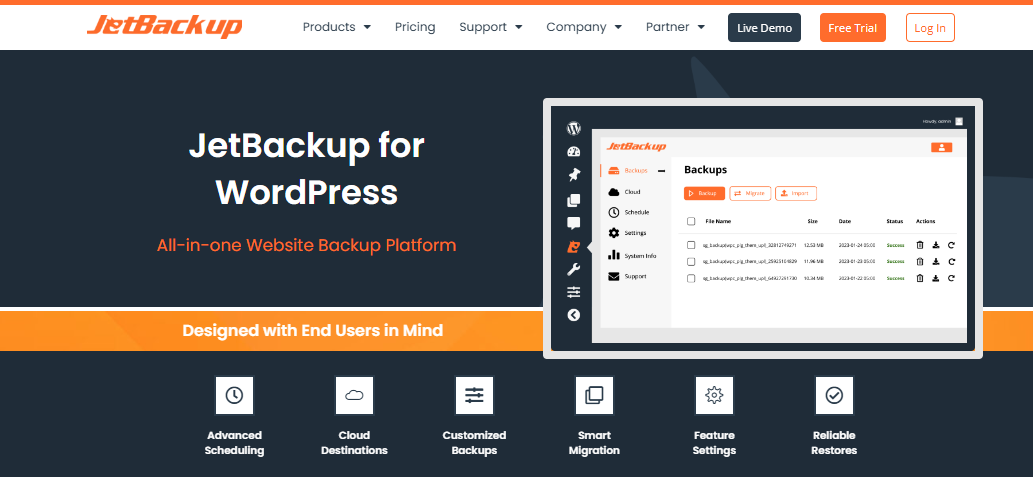
Task: Tick the checkbox for the 12.53 MB backup
Action: [x=691, y=245]
